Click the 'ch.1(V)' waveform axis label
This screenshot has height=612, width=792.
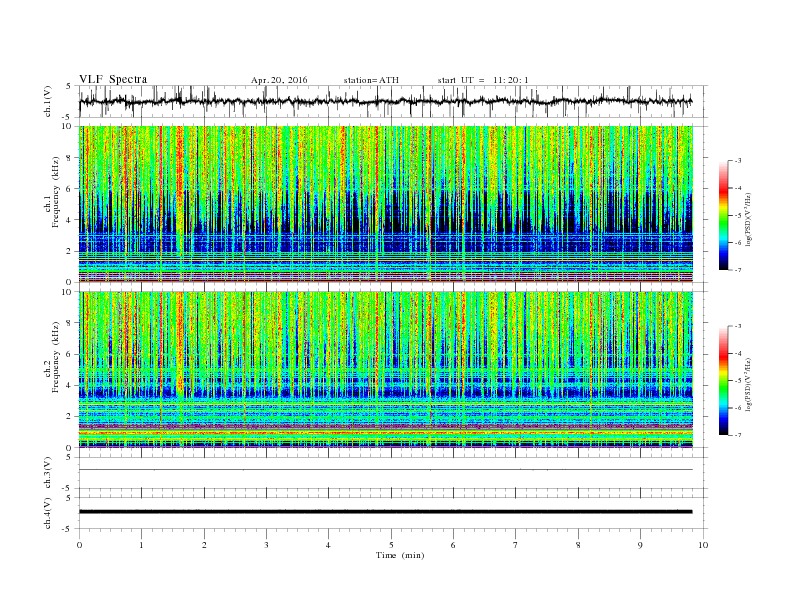(x=48, y=101)
